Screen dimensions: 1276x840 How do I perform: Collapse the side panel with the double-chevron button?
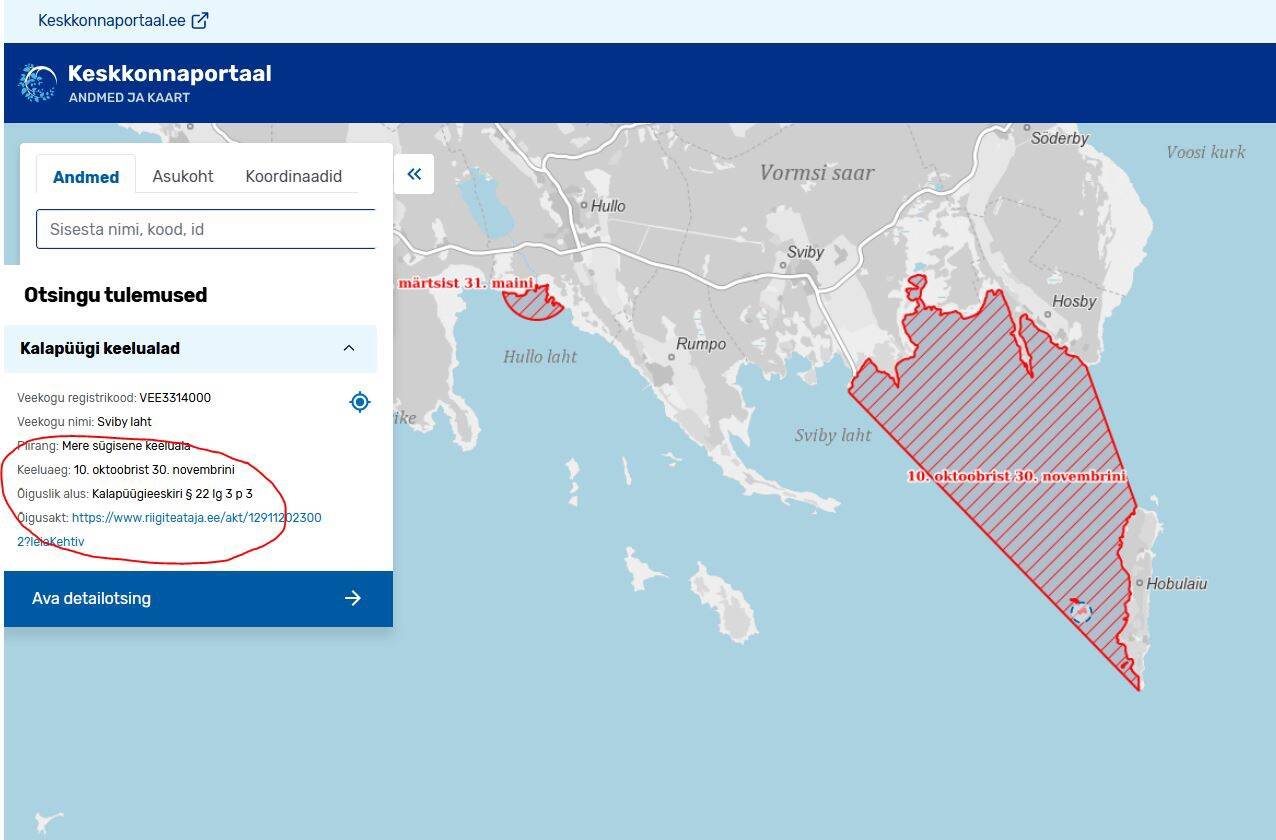414,174
